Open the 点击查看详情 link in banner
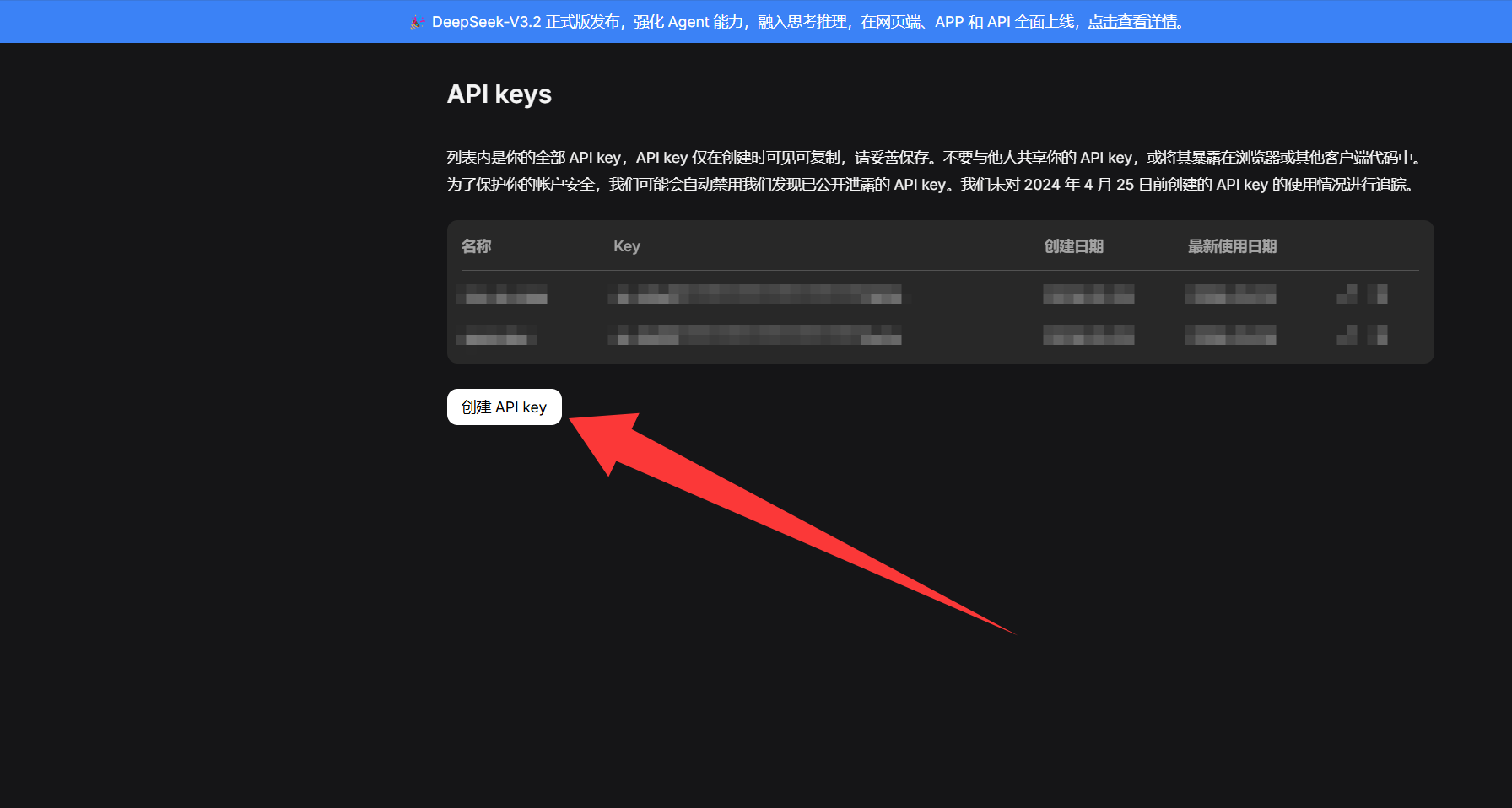The height and width of the screenshot is (808, 1512). point(1132,22)
